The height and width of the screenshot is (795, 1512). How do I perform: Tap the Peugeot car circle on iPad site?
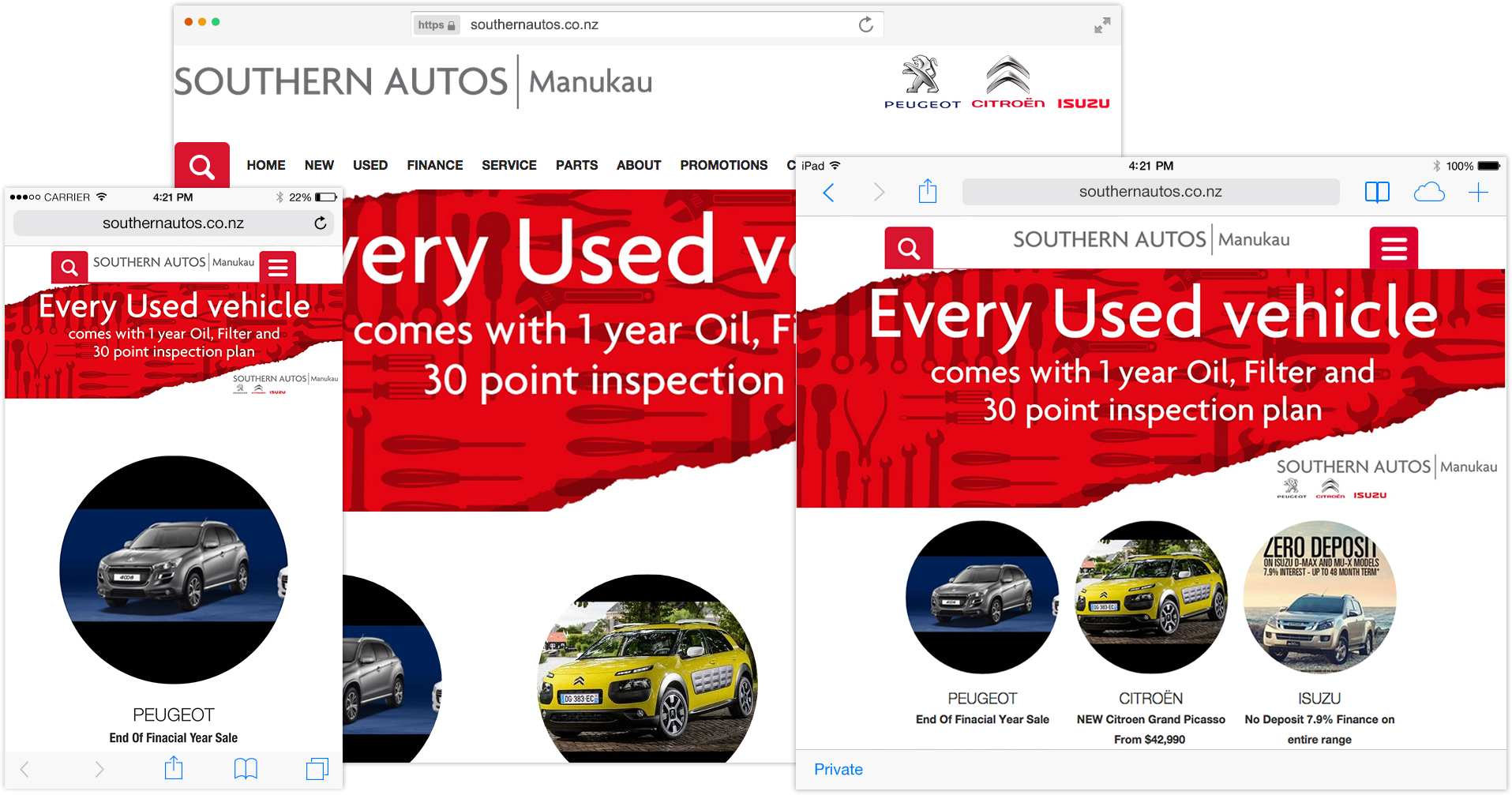(982, 598)
